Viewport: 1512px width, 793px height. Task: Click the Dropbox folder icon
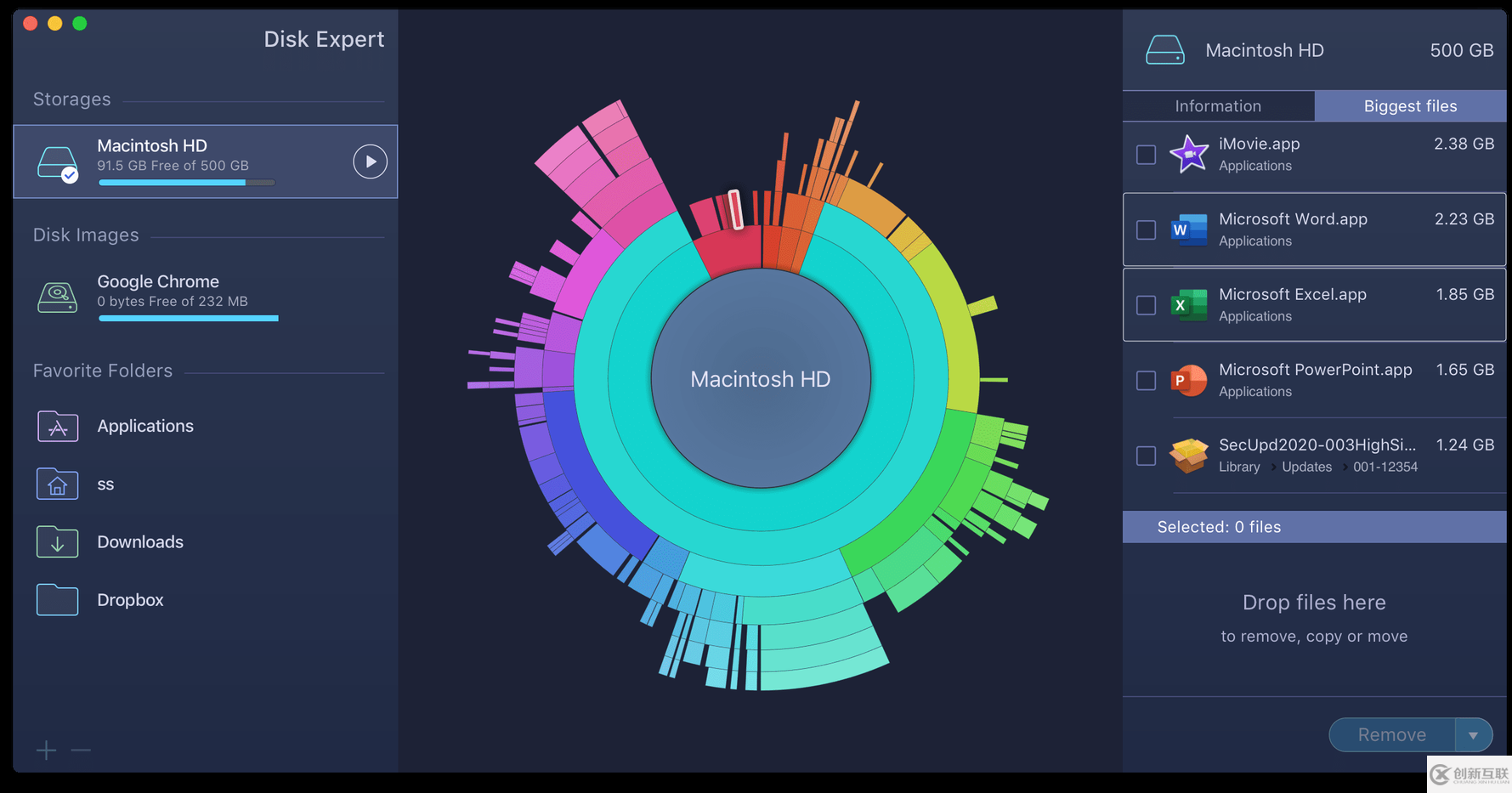(58, 600)
